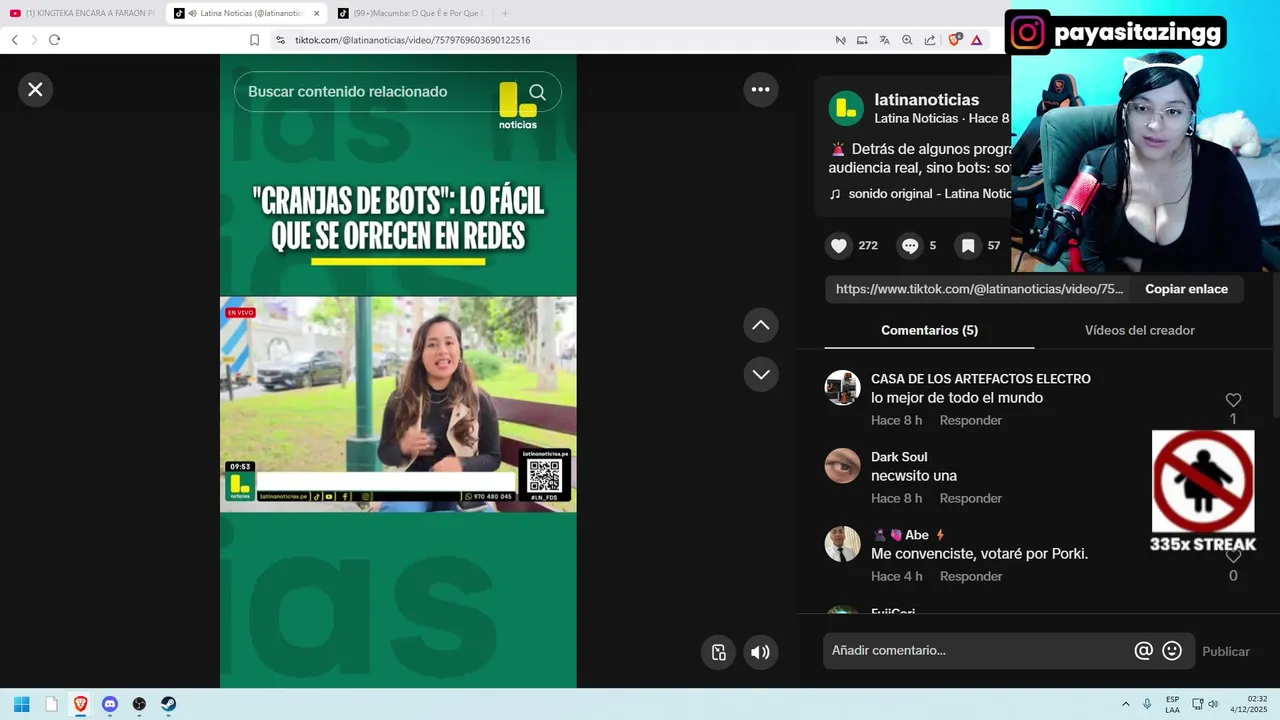Switch to the KINGTEKA ENCARA A FARAON tab
The image size is (1280, 720).
click(x=82, y=13)
